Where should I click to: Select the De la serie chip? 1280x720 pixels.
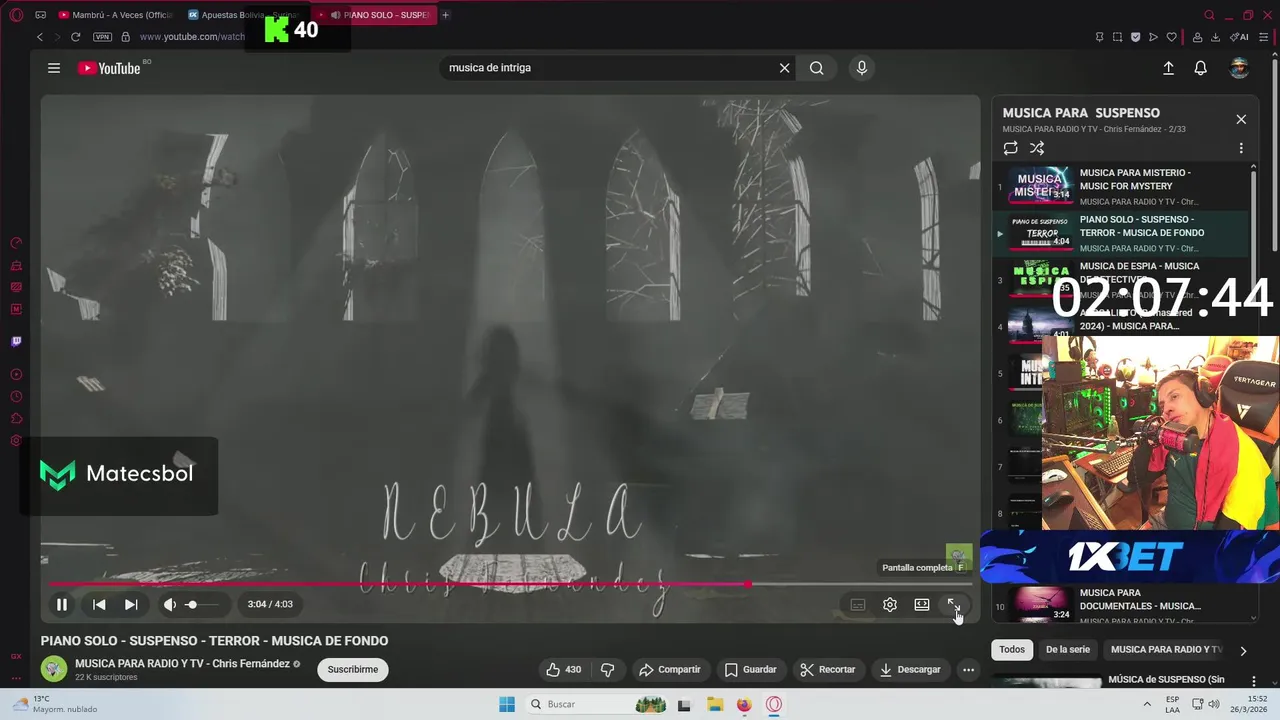point(1068,650)
